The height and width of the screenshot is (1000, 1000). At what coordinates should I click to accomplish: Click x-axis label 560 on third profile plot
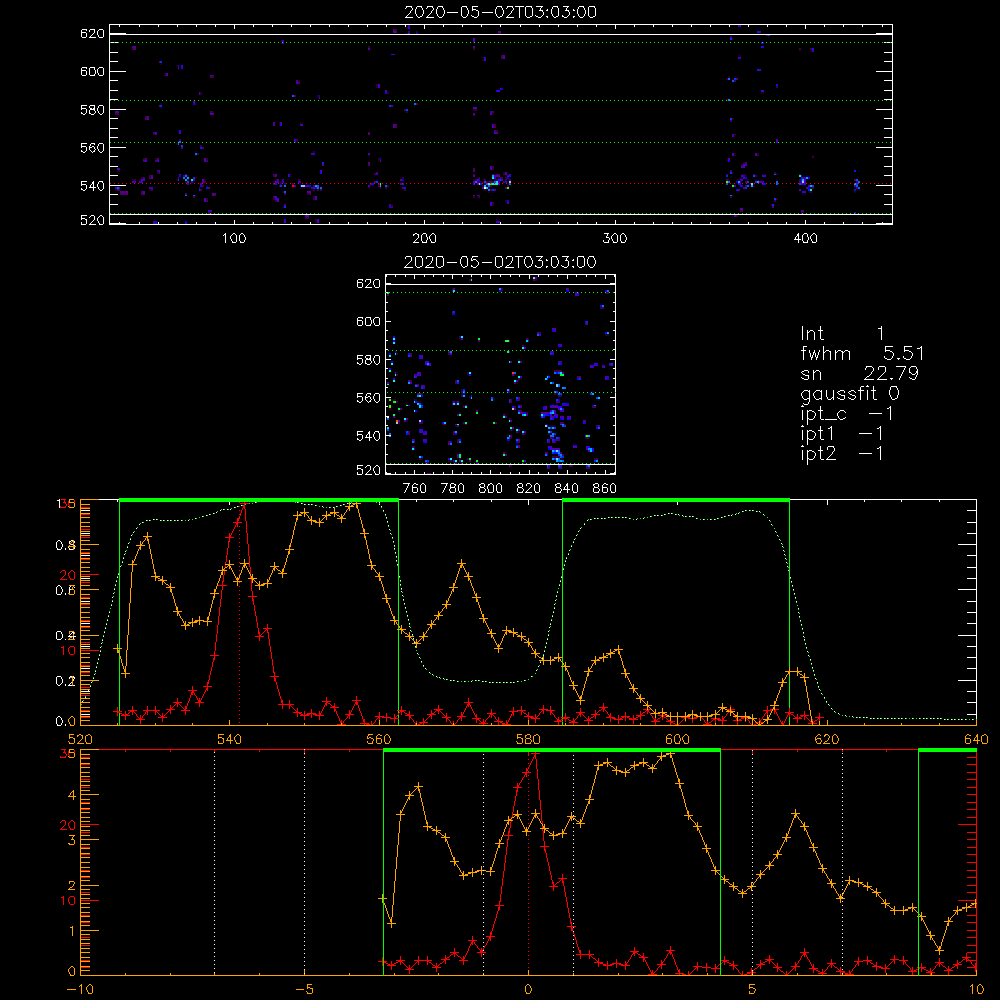[379, 739]
